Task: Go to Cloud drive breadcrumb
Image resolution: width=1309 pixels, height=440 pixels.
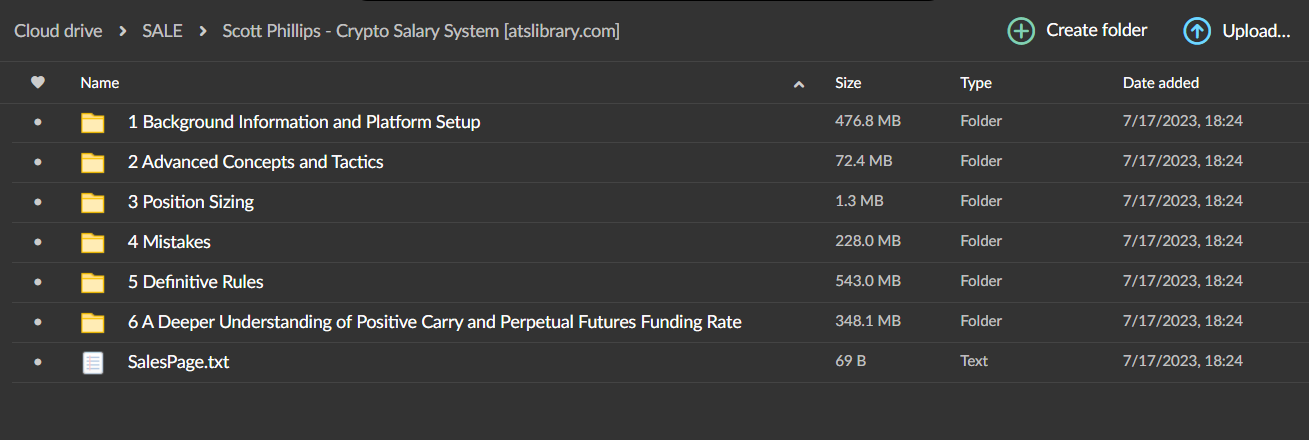Action: pyautogui.click(x=58, y=31)
